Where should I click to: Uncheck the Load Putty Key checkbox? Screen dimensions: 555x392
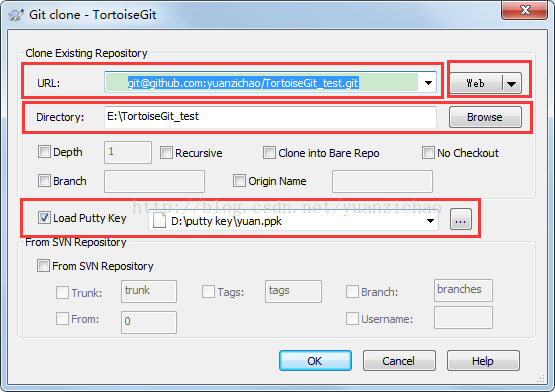(44, 217)
